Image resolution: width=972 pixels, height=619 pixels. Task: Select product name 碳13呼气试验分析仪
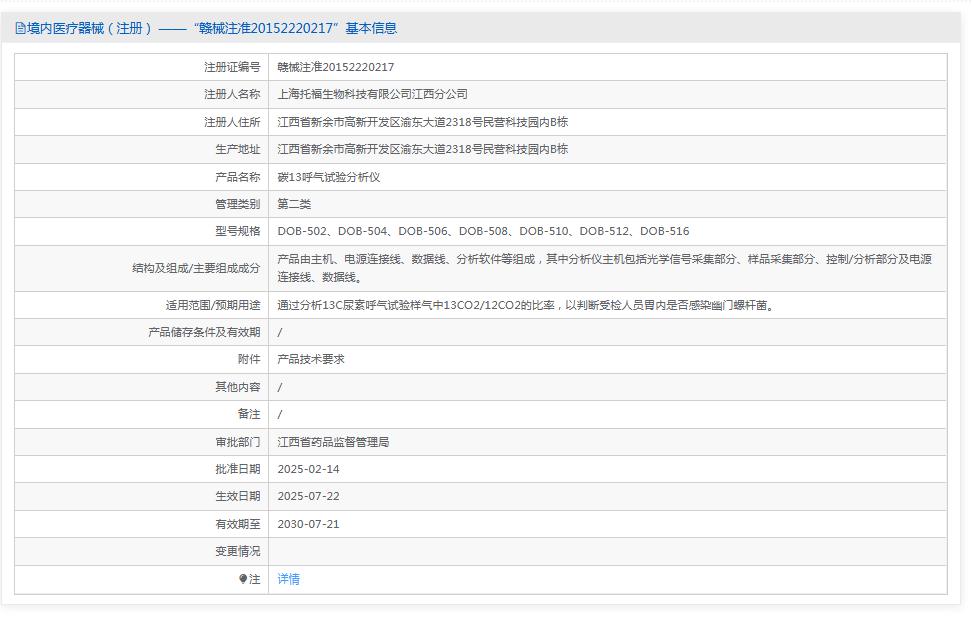tap(329, 177)
